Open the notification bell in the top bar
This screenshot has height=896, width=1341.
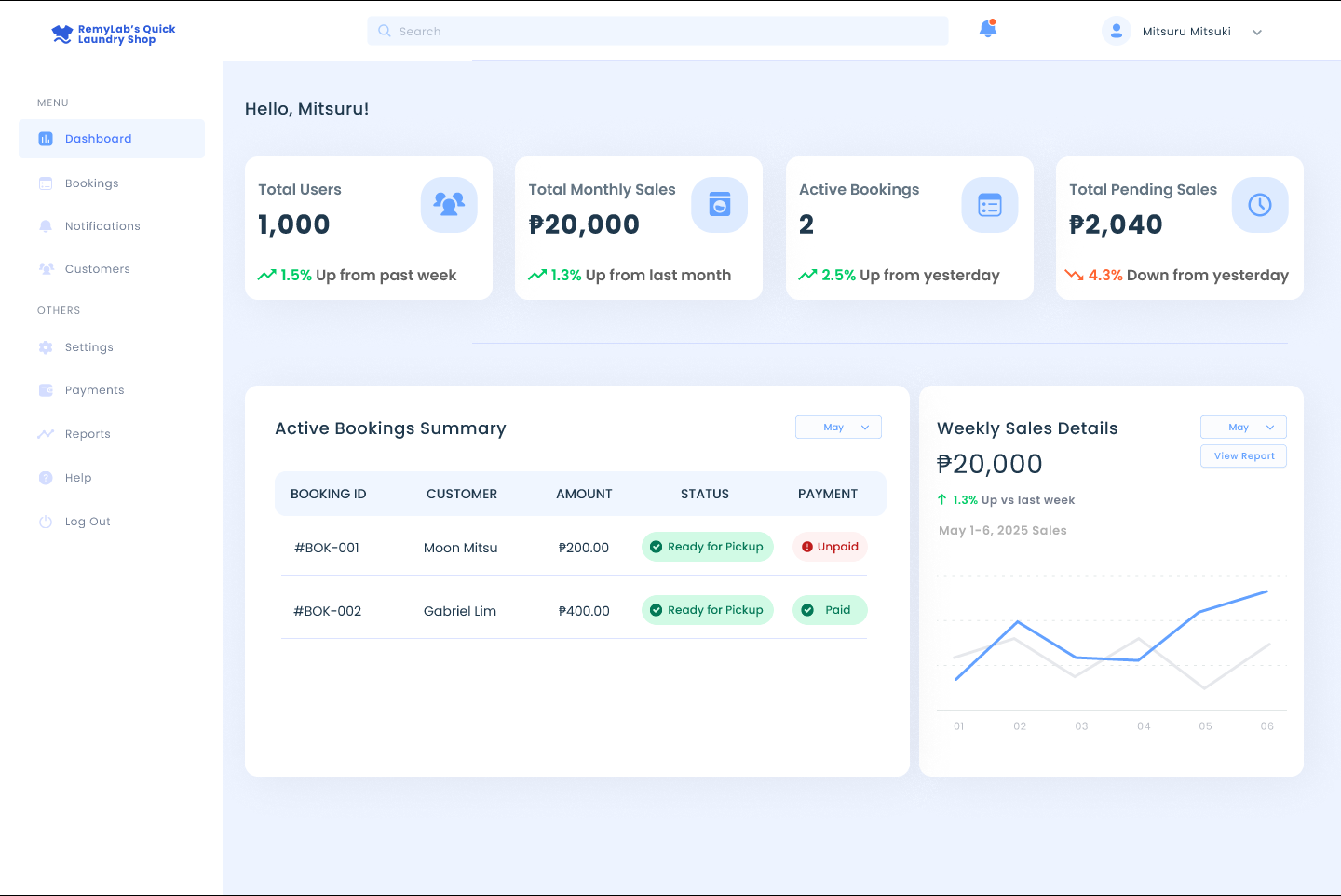(987, 30)
